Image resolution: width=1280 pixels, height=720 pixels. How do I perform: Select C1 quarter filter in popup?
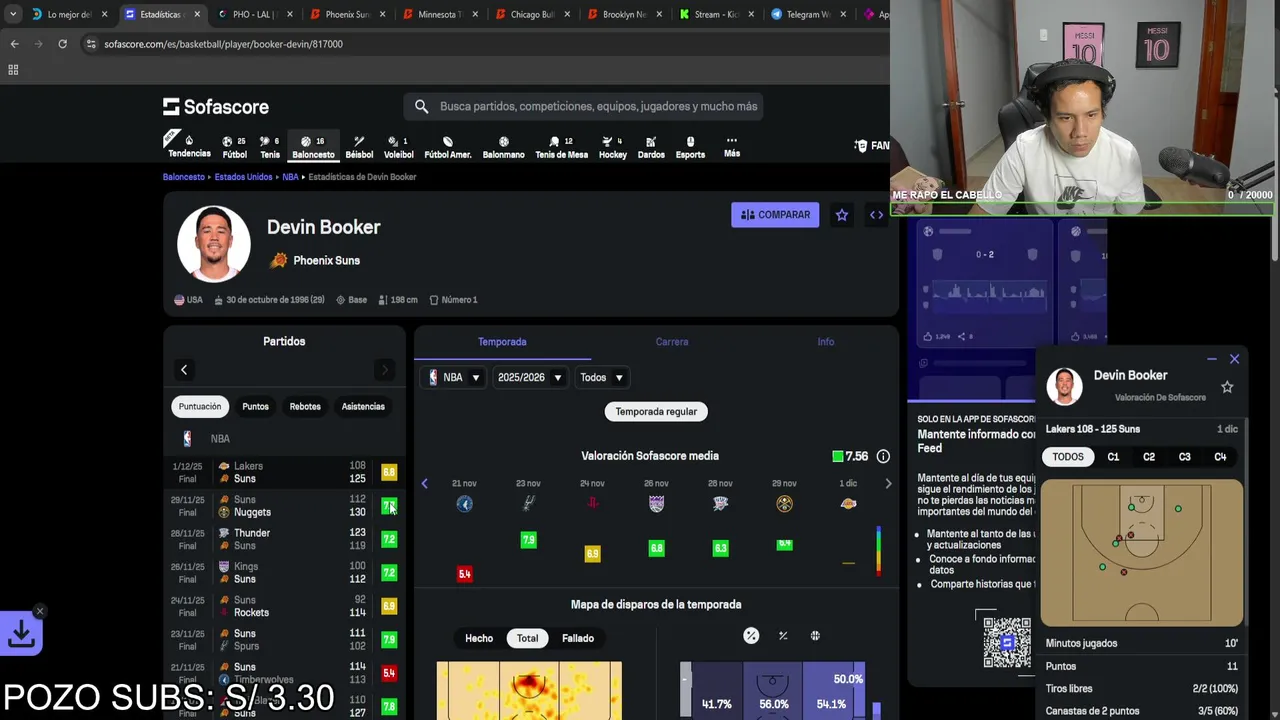tap(1113, 457)
